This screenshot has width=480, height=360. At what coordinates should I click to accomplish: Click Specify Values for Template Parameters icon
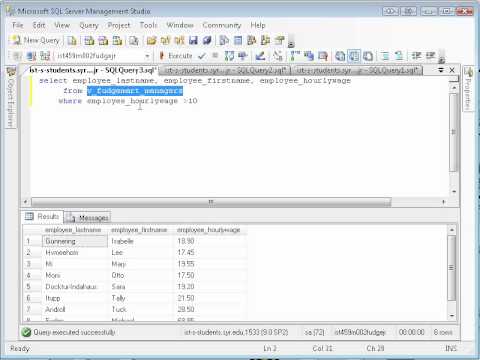coord(278,56)
